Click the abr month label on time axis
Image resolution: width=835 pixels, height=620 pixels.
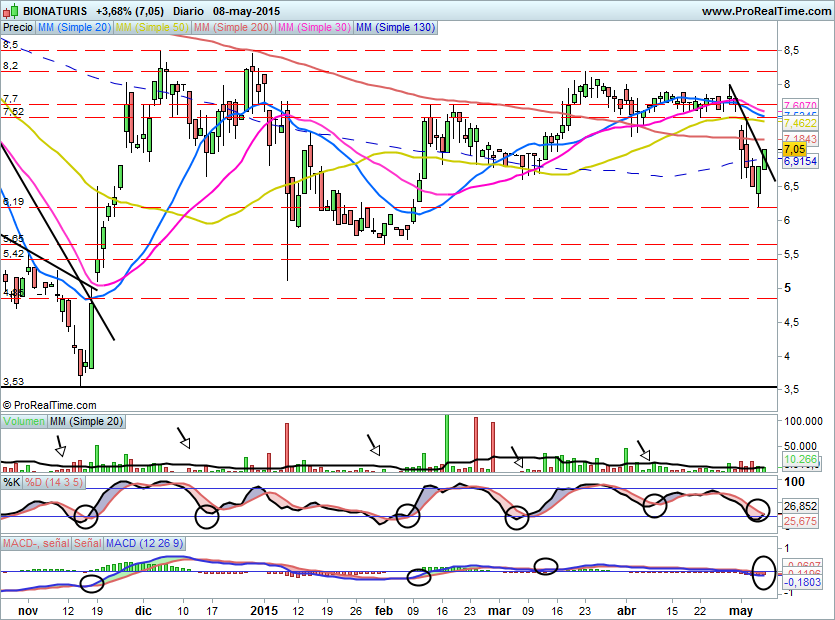tap(626, 610)
